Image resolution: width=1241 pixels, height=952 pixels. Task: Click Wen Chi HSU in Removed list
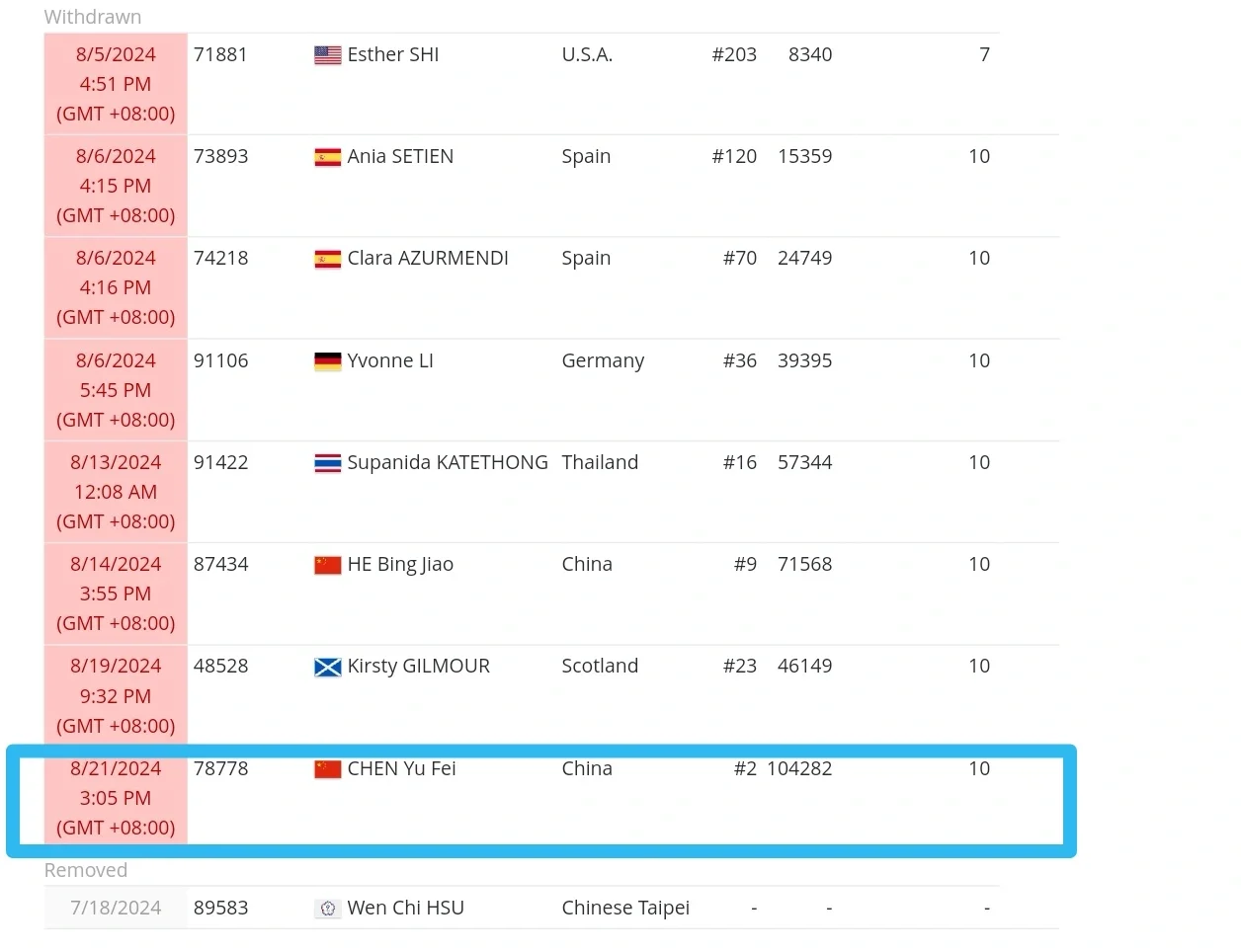pos(406,908)
